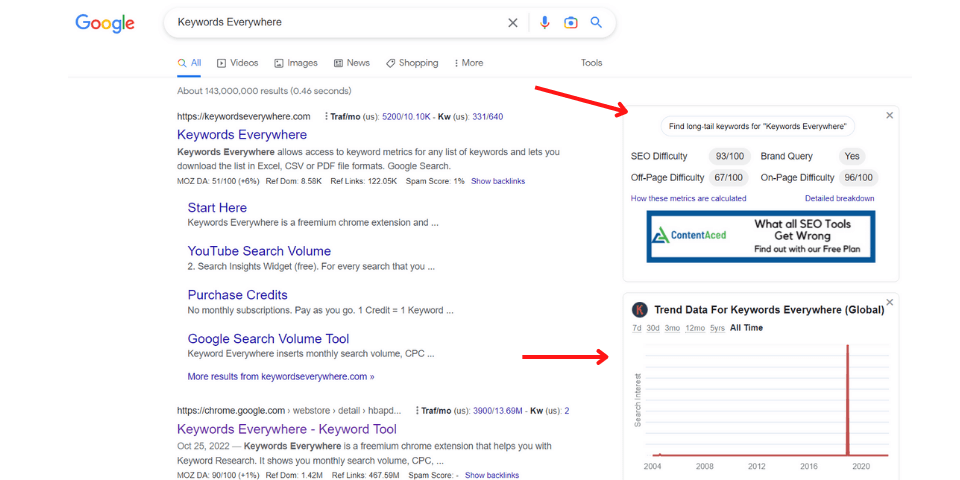
Task: Select the 12mo trend range
Action: tap(695, 328)
